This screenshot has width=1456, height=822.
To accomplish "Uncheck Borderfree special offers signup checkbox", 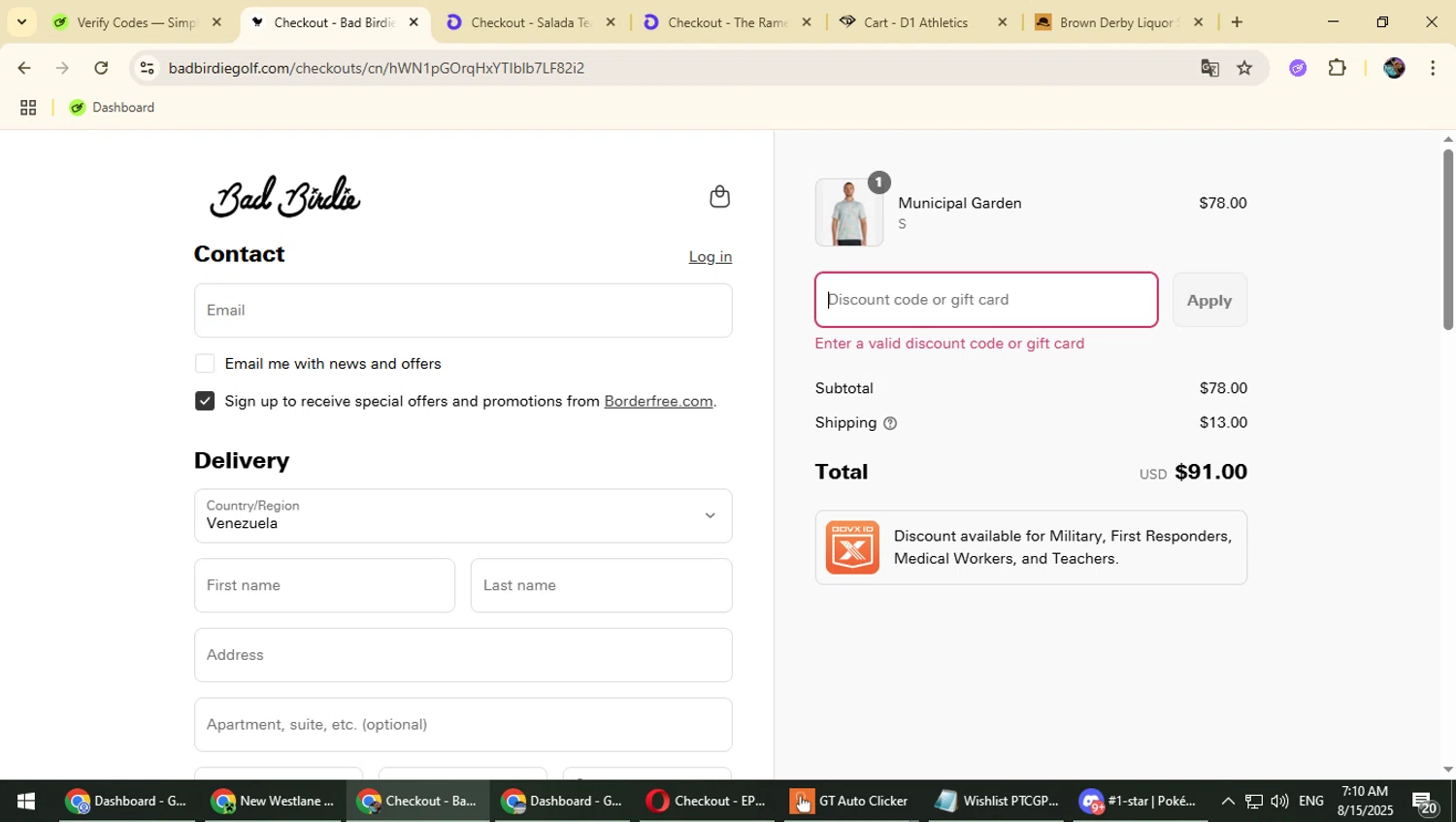I will point(205,402).
